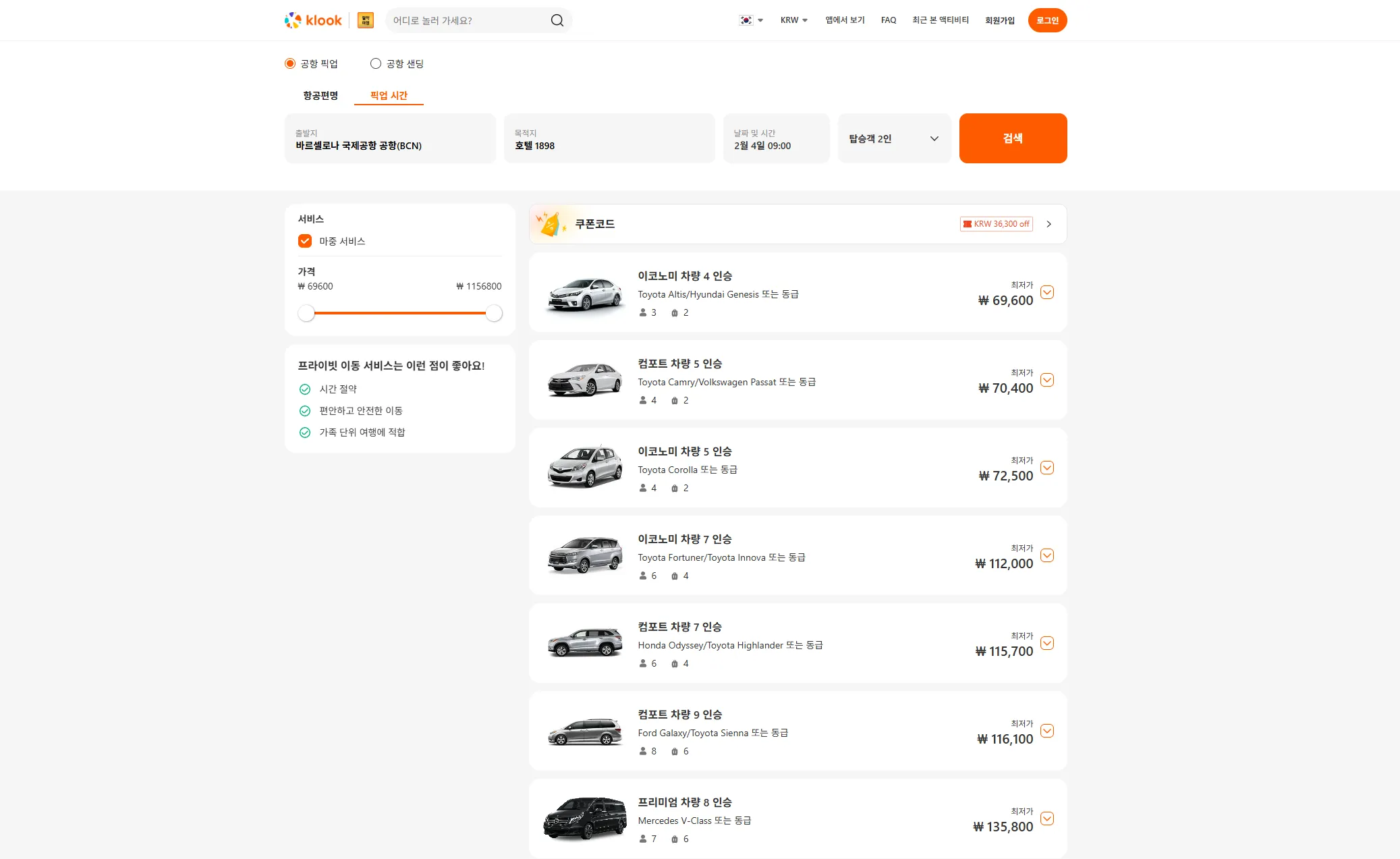Screen dimensions: 1400x859
Task: Select the 공항 샌딩 radio button
Action: click(376, 63)
